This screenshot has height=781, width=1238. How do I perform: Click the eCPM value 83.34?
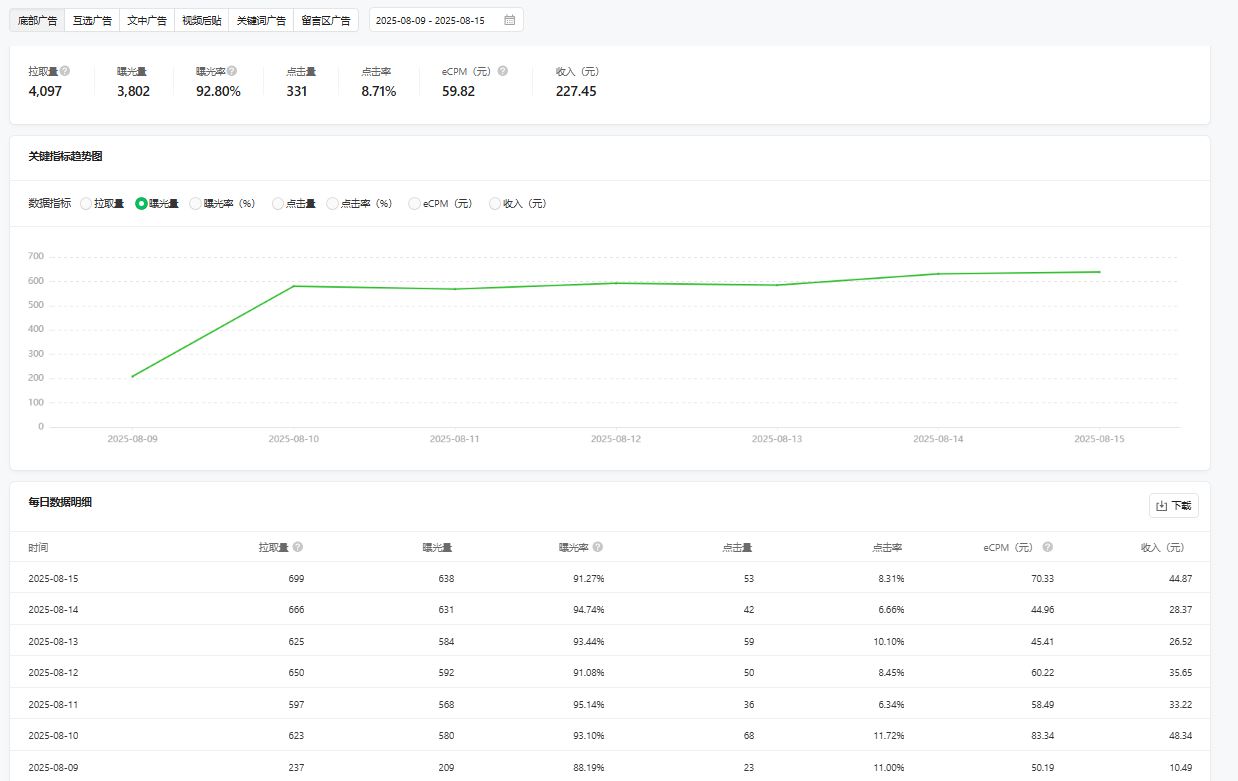tap(1041, 736)
